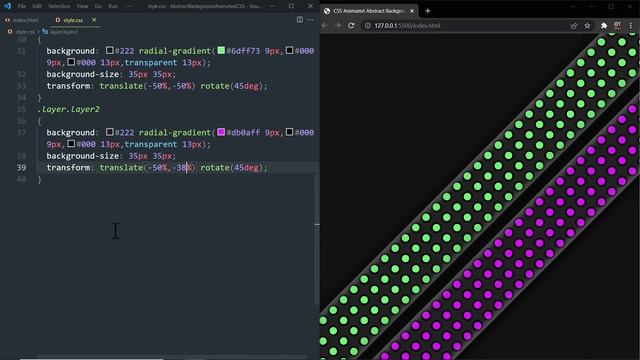The width and height of the screenshot is (640, 360).
Task: Select the style.css editor tab
Action: 73,20
